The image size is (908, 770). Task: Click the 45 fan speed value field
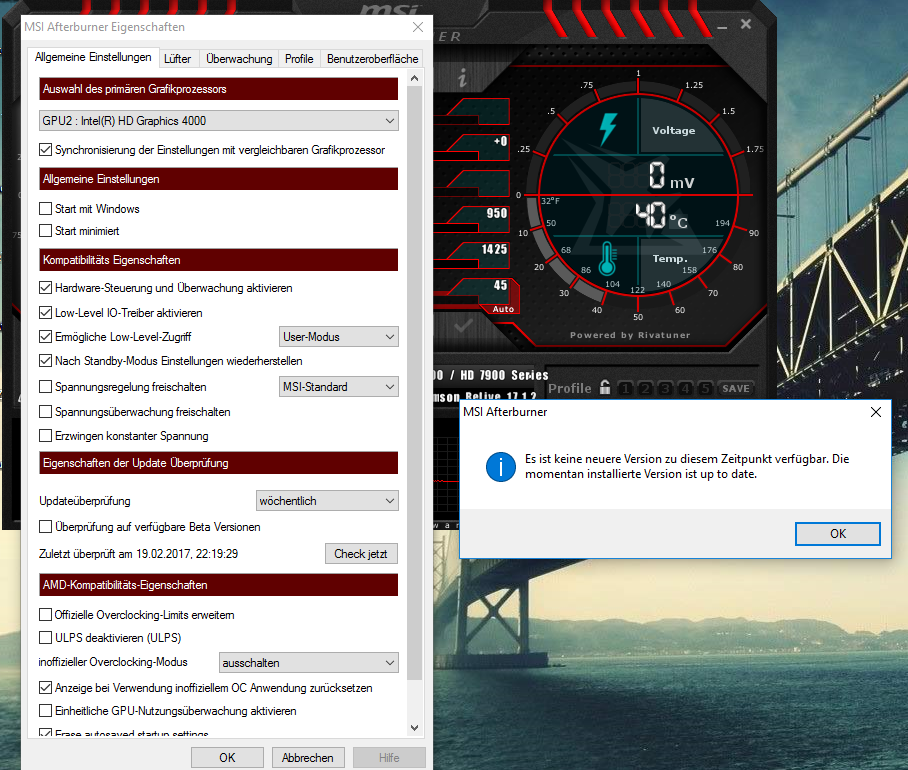[500, 285]
